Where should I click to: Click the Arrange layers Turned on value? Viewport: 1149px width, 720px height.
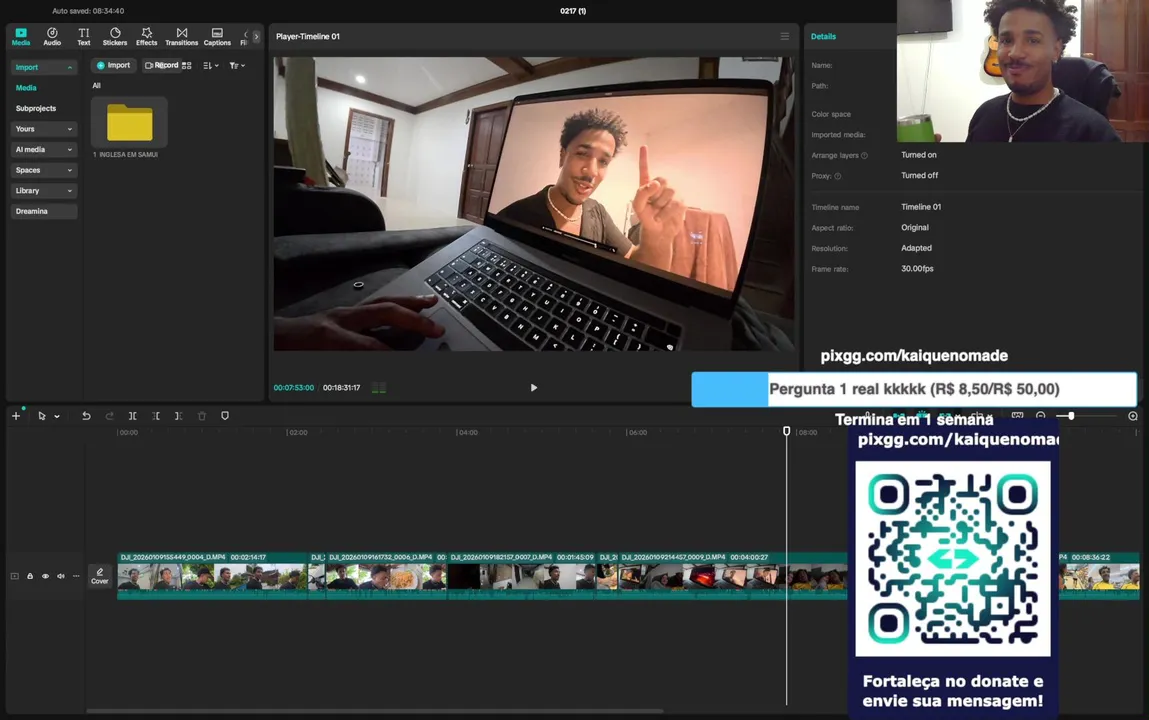click(x=919, y=155)
